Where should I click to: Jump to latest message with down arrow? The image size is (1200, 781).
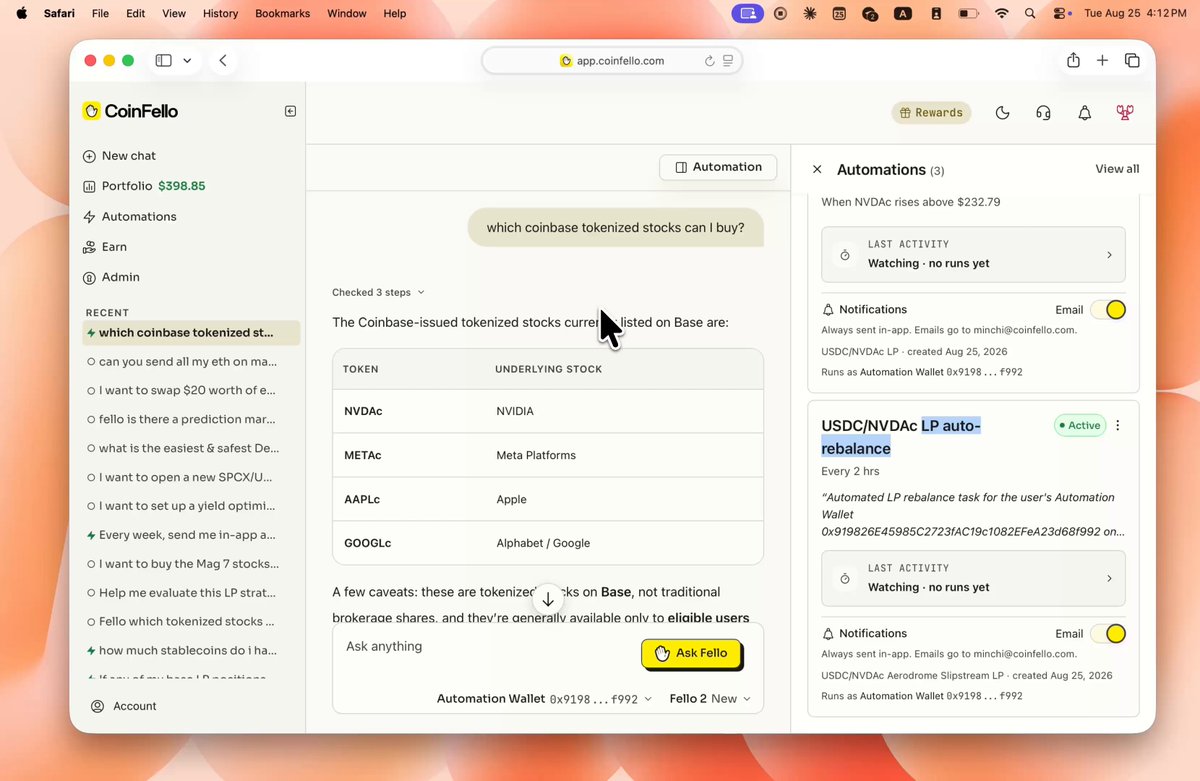(548, 600)
